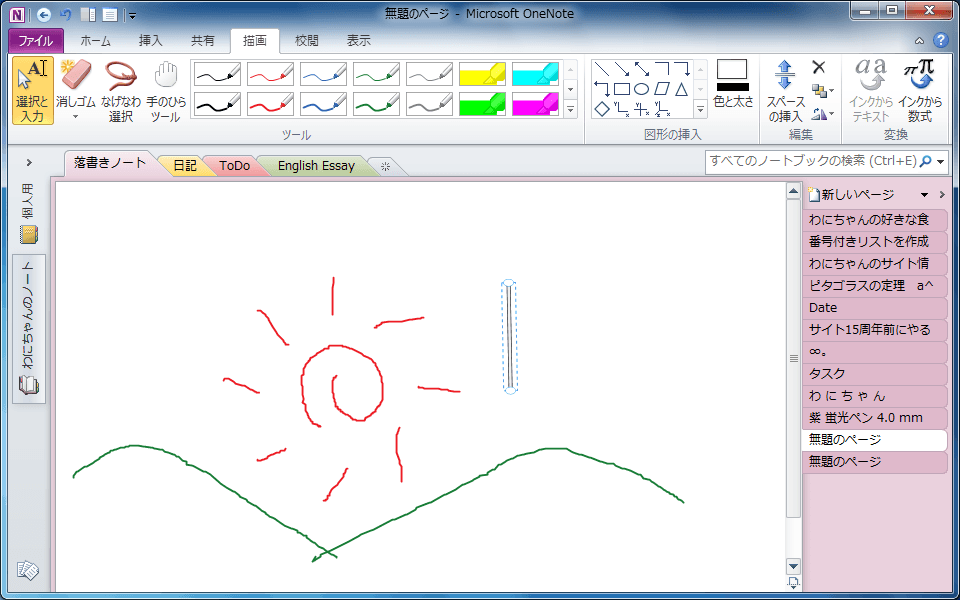Create a page with 新しいページ
Image resolution: width=960 pixels, height=600 pixels.
(852, 195)
